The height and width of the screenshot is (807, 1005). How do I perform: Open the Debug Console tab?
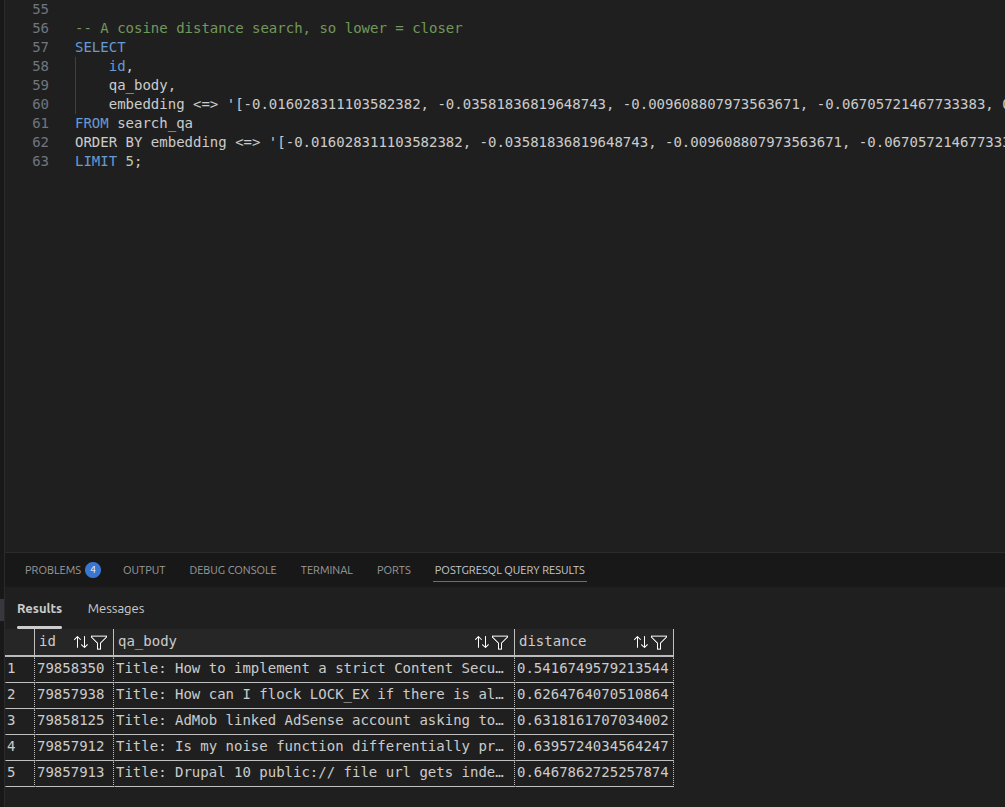[232, 570]
